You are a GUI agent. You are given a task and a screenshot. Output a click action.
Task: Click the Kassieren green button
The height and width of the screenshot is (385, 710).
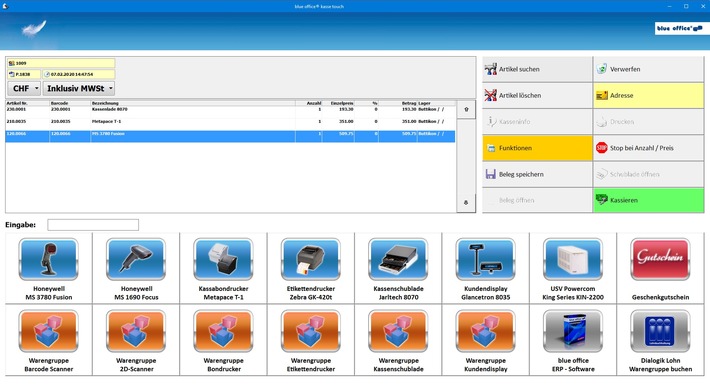(x=648, y=200)
